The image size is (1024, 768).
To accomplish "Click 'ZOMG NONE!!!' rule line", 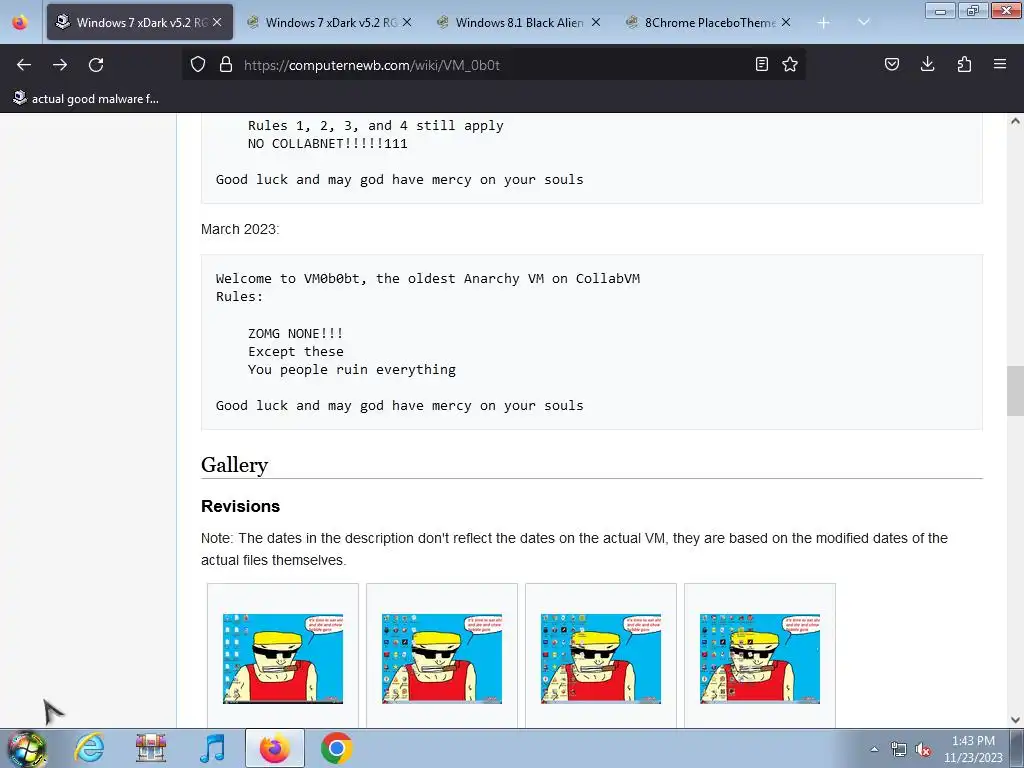I will [x=295, y=334].
